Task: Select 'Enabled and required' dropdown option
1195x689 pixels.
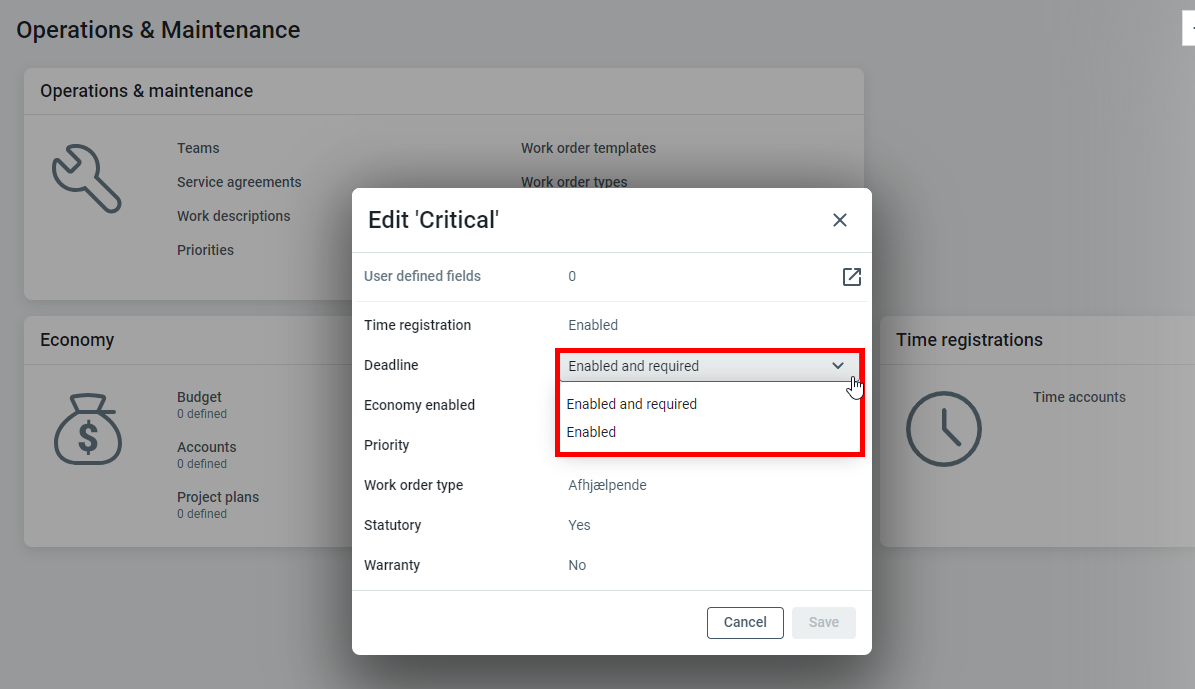Action: point(631,404)
